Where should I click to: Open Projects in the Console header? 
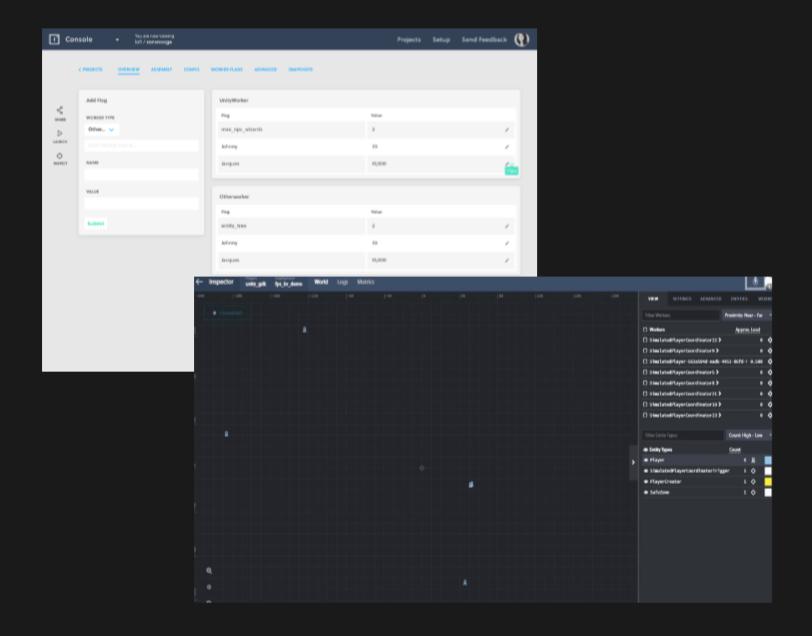pyautogui.click(x=409, y=40)
